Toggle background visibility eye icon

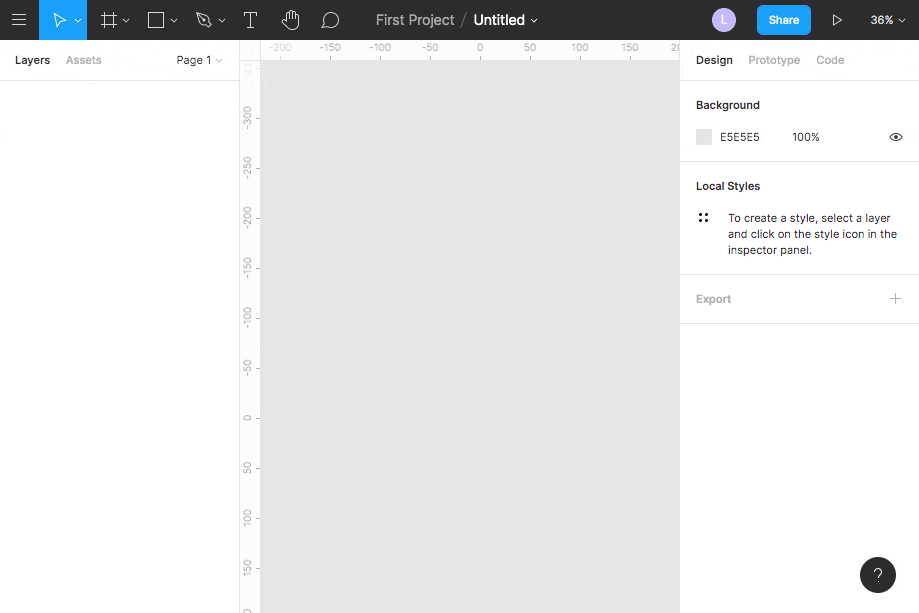point(896,137)
